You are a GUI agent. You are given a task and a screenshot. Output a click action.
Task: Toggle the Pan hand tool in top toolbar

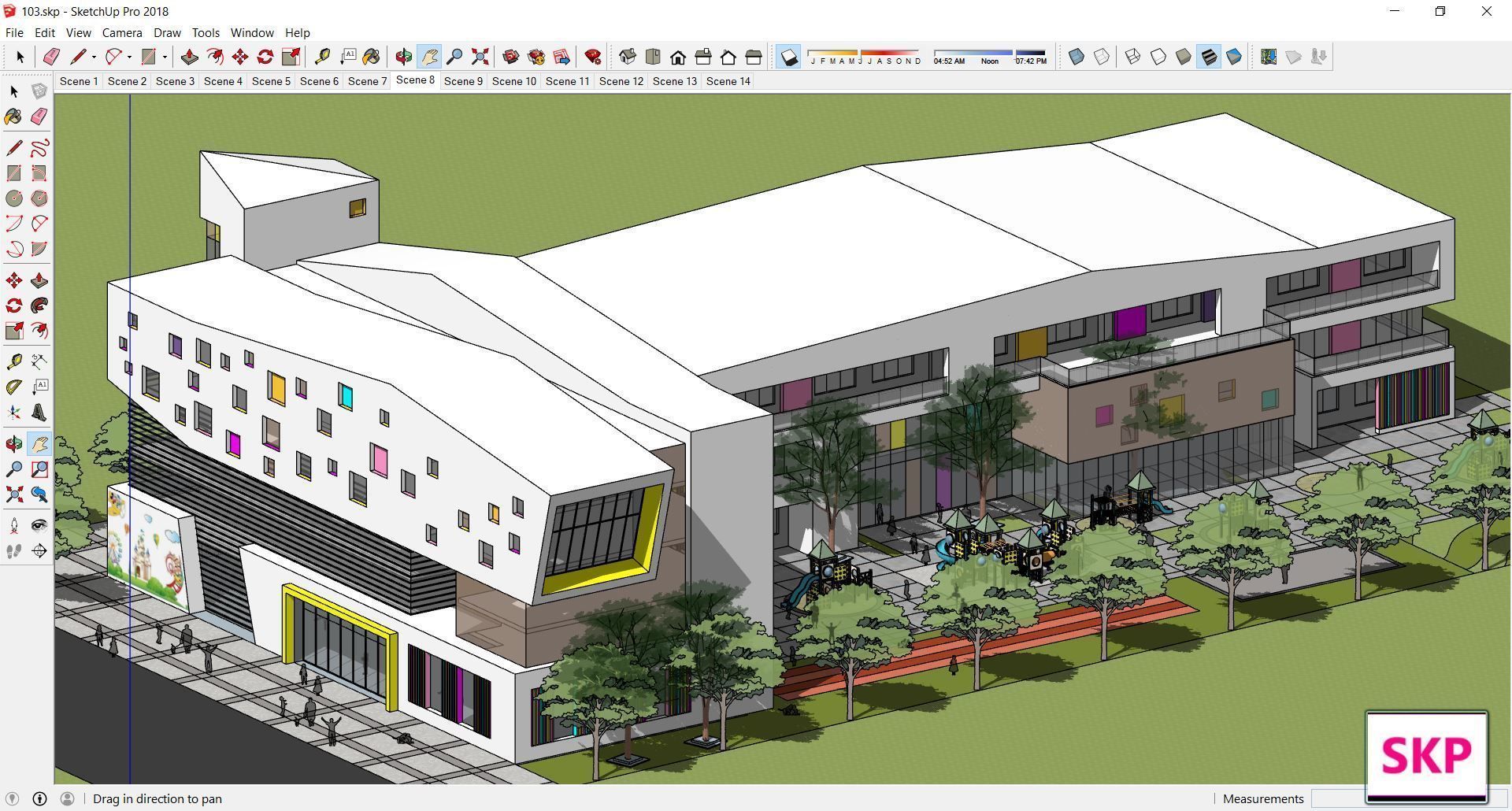click(x=429, y=57)
